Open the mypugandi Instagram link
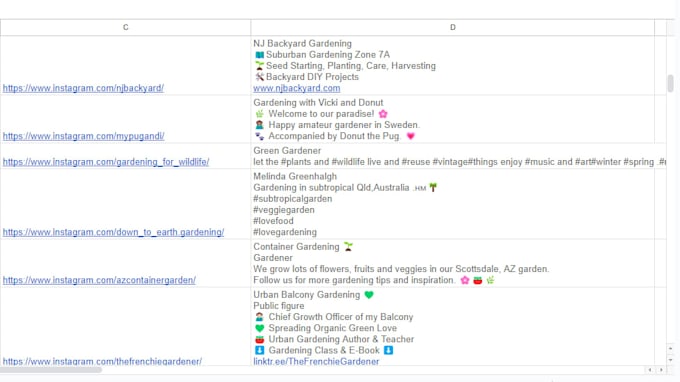 pos(83,136)
